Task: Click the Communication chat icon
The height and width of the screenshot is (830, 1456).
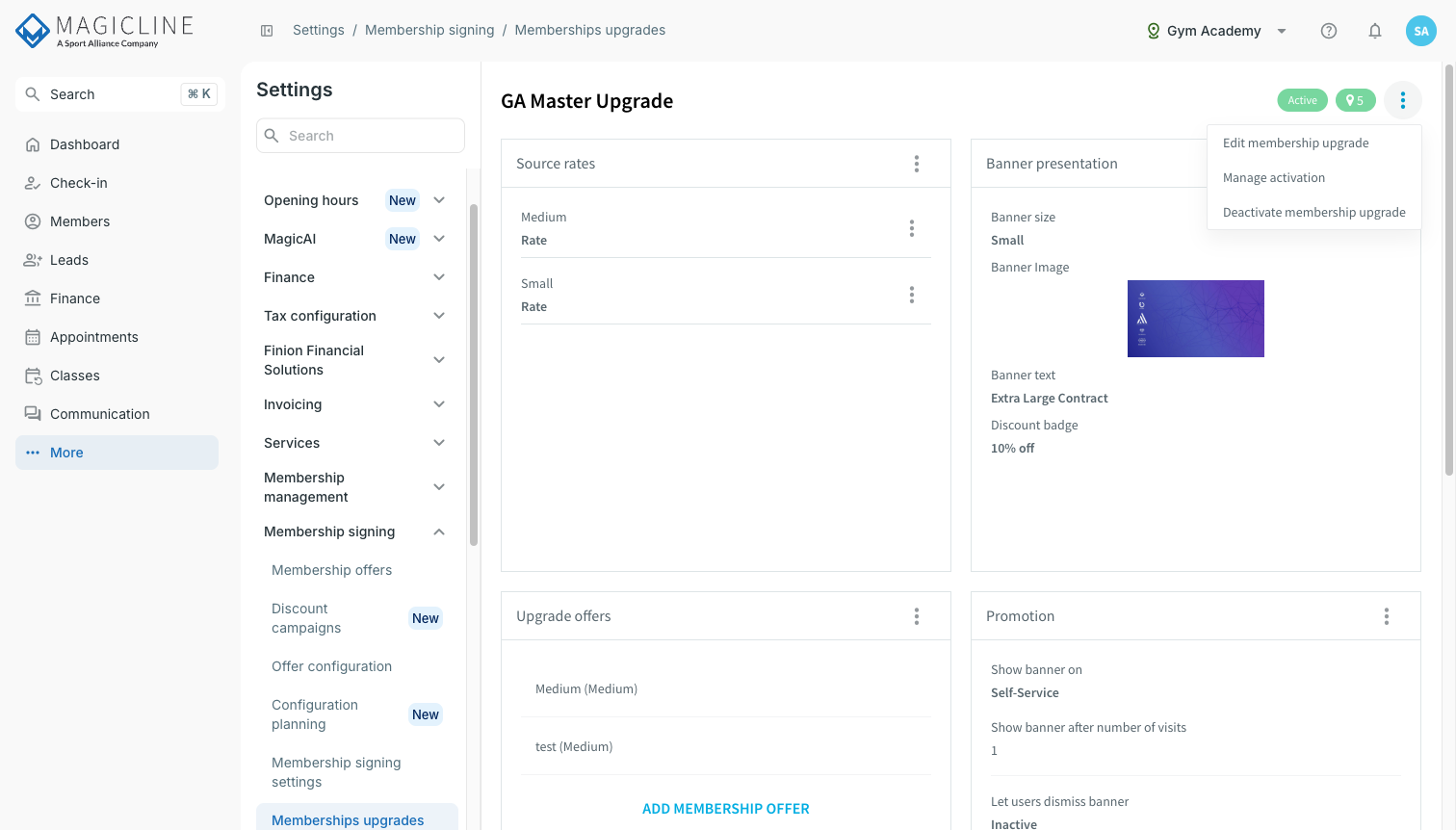Action: coord(33,414)
